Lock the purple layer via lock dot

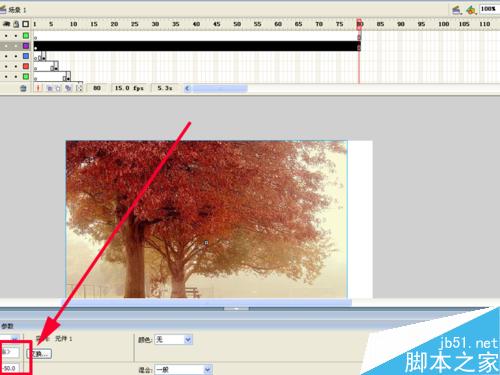[x=16, y=46]
